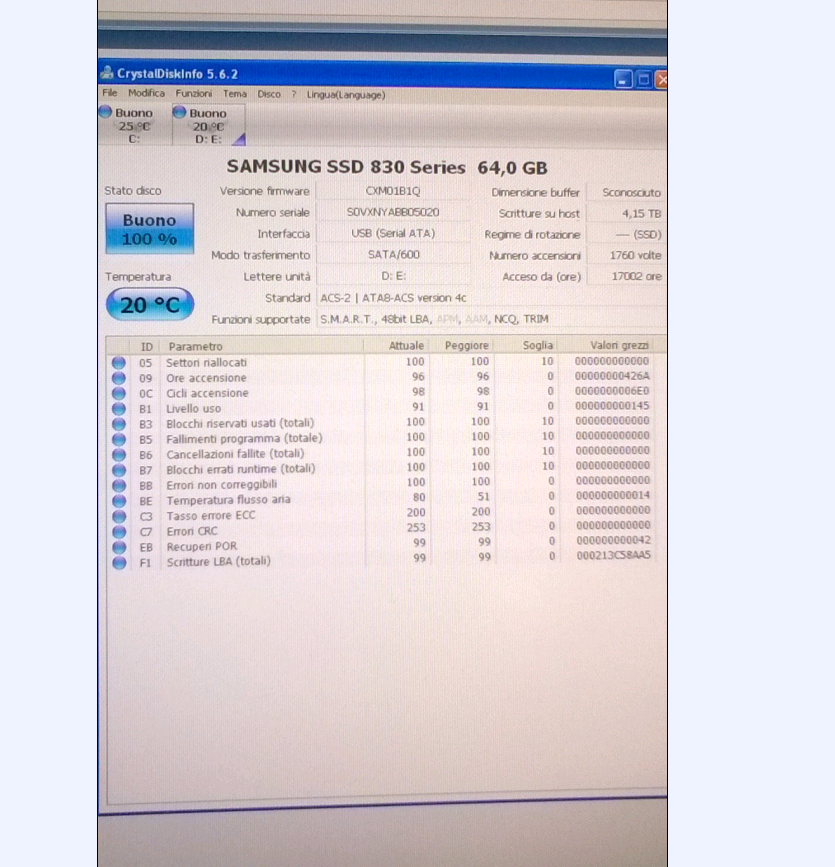Click the status circle for Ore accensione
The height and width of the screenshot is (867, 835).
(x=118, y=378)
